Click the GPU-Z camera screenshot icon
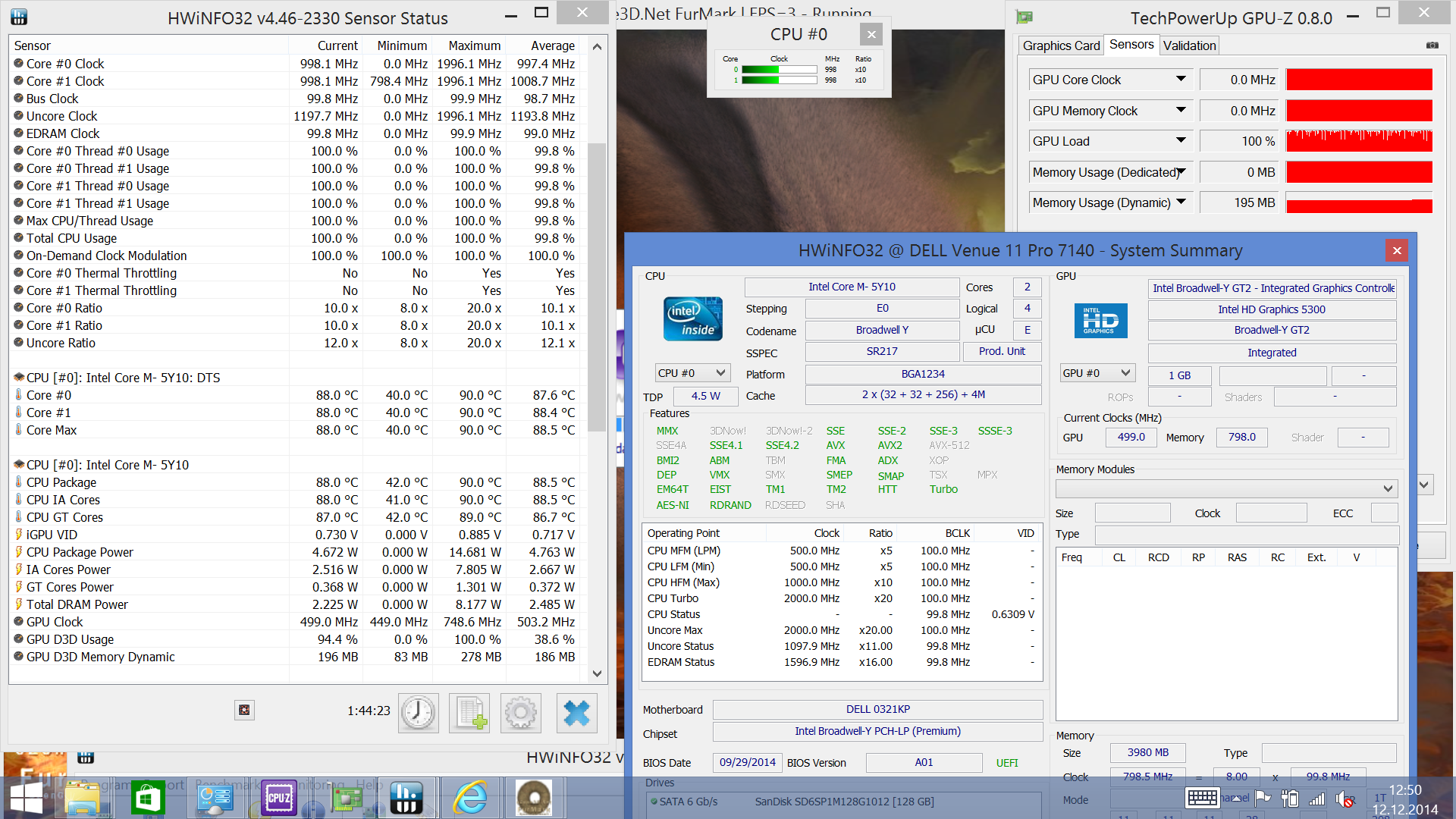This screenshot has width=1456, height=819. 1432,45
